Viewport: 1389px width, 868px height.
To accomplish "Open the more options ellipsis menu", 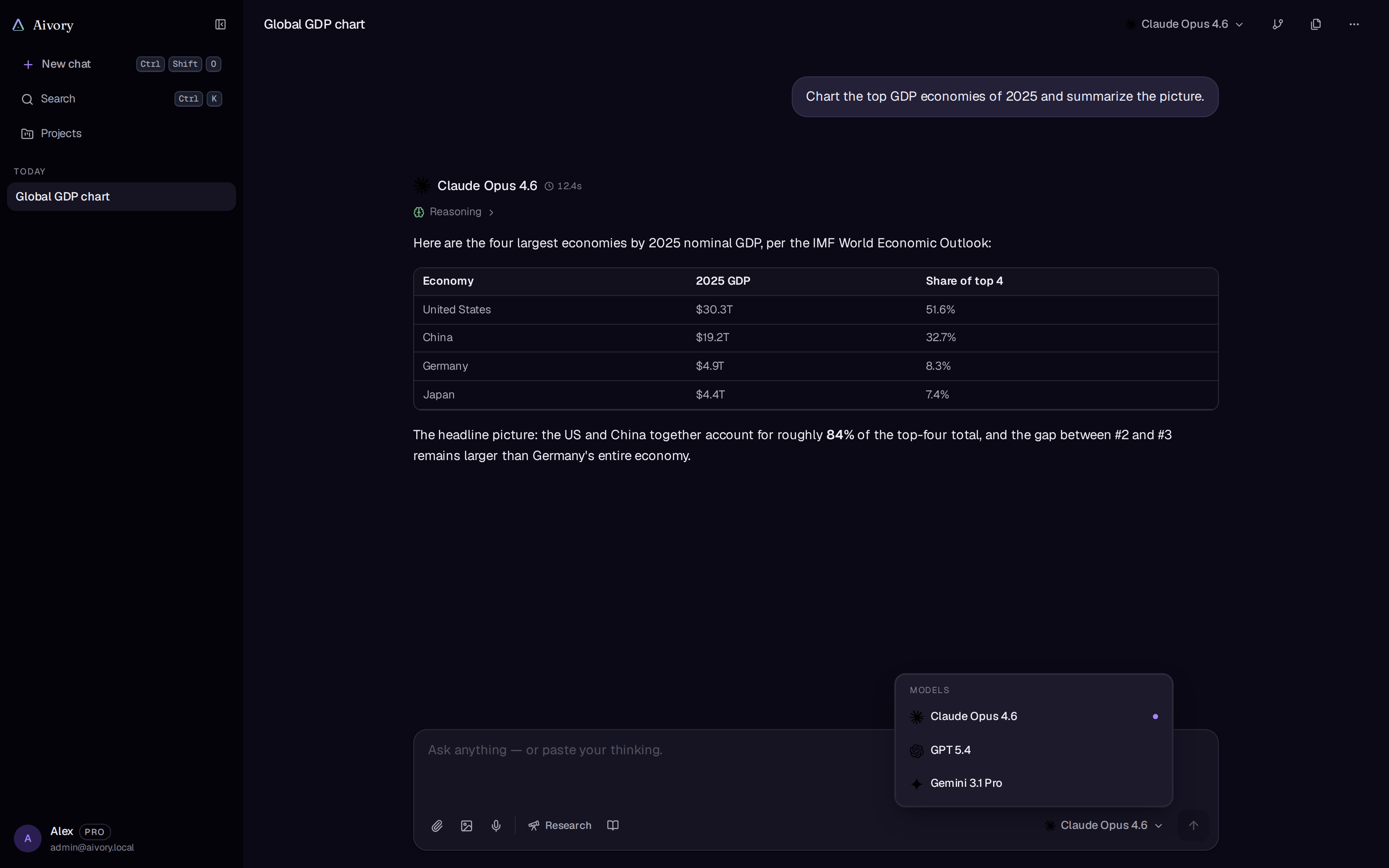I will tap(1354, 24).
